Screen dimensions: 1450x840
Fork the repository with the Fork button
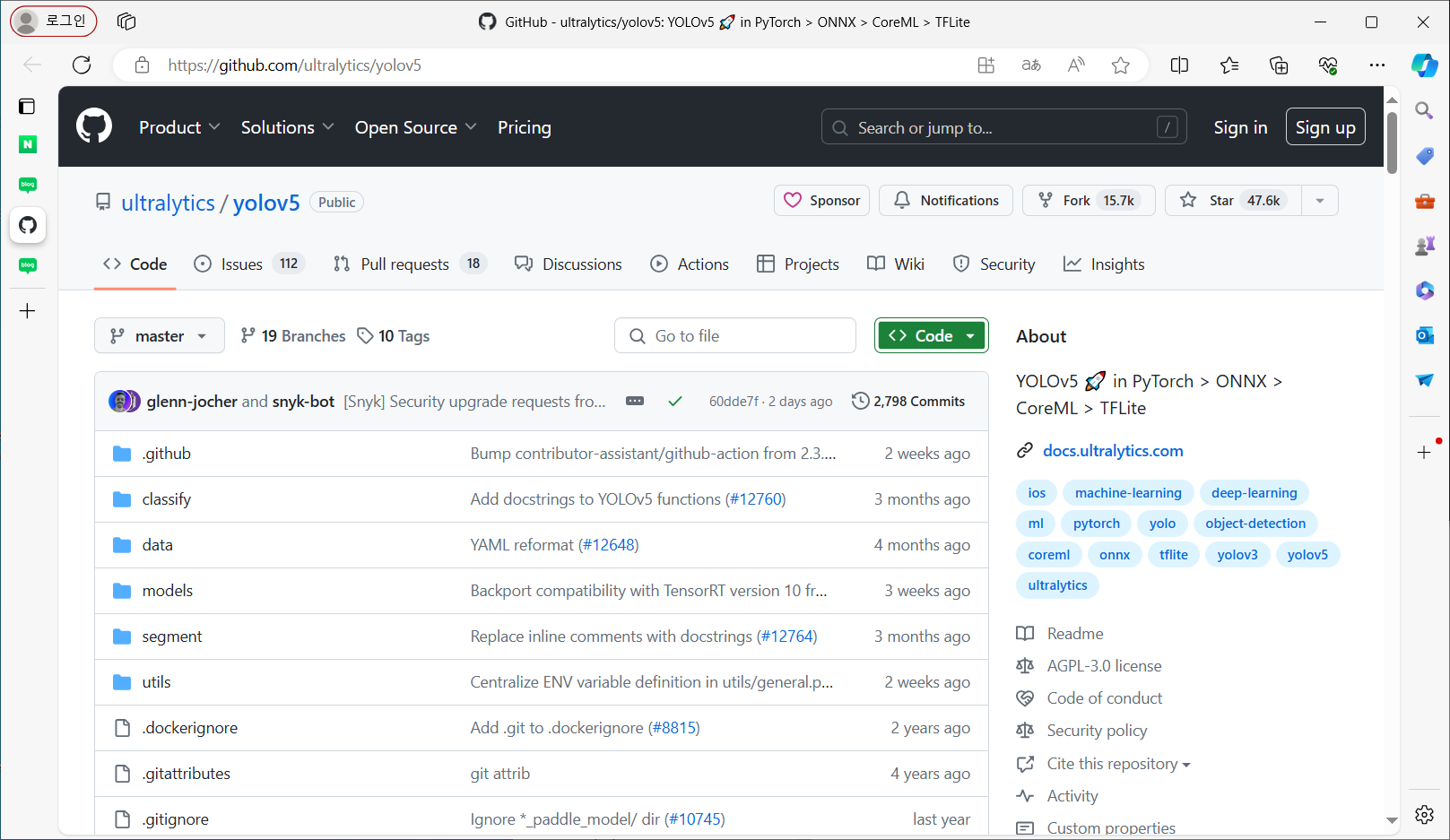[x=1089, y=200]
